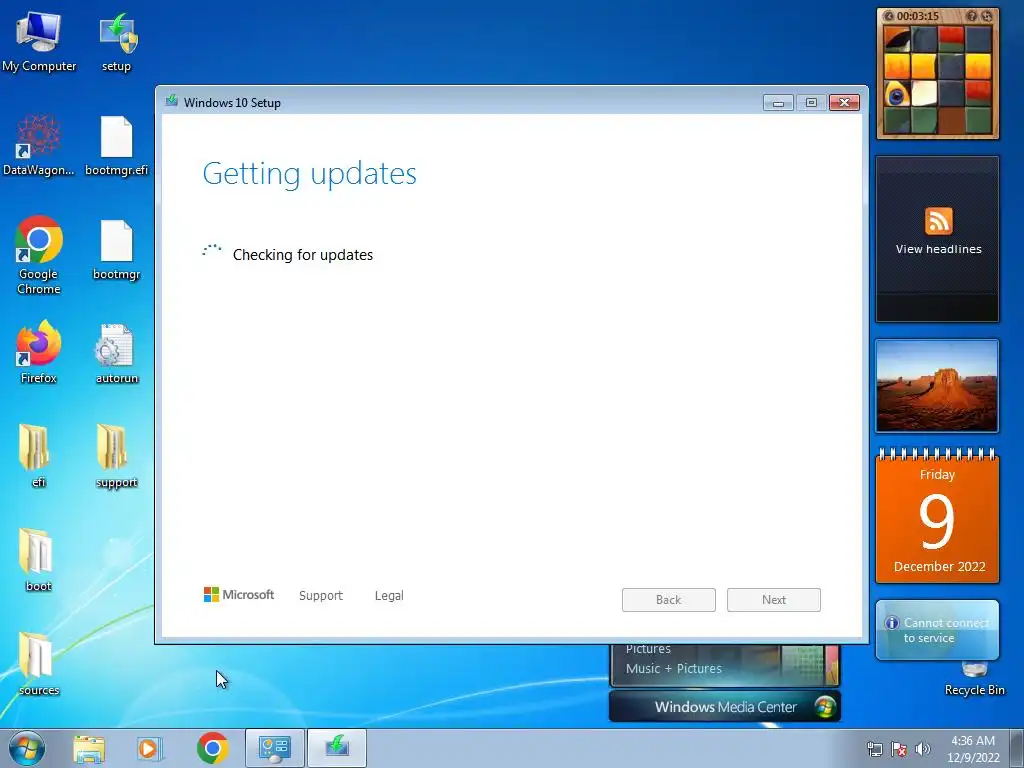This screenshot has width=1024, height=768.
Task: Launch Windows Media Player from taskbar
Action: click(x=149, y=748)
